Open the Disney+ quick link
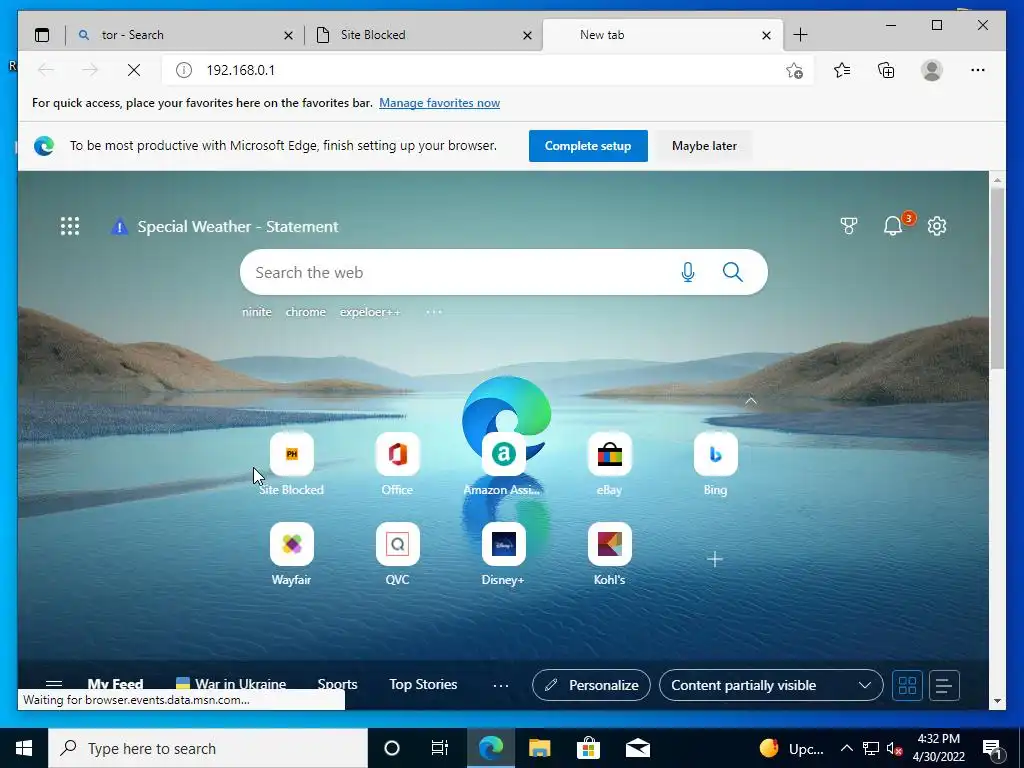Viewport: 1024px width, 768px height. [503, 554]
